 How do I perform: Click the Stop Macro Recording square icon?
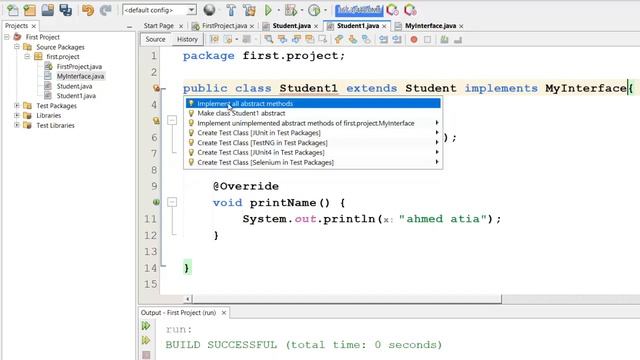pos(427,39)
